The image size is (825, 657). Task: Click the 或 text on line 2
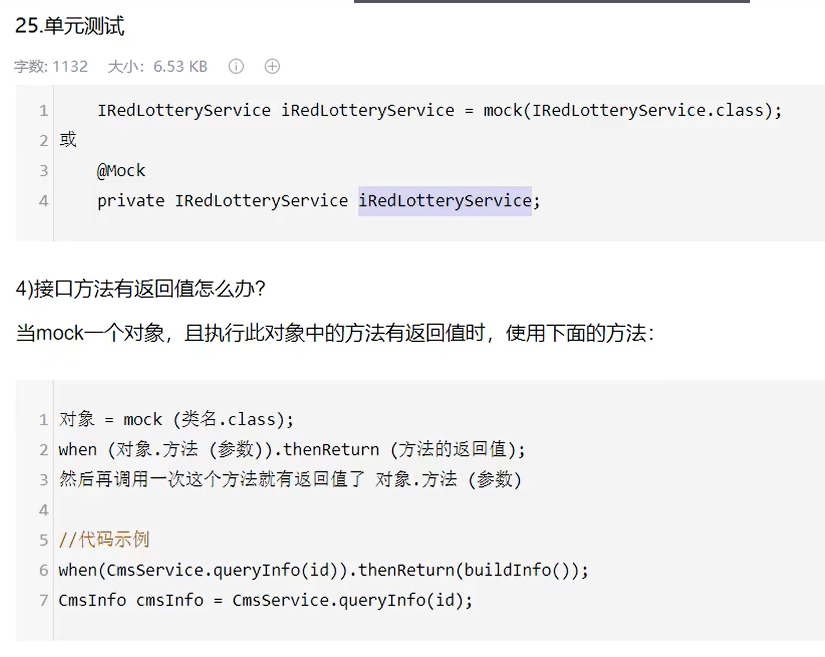click(68, 140)
